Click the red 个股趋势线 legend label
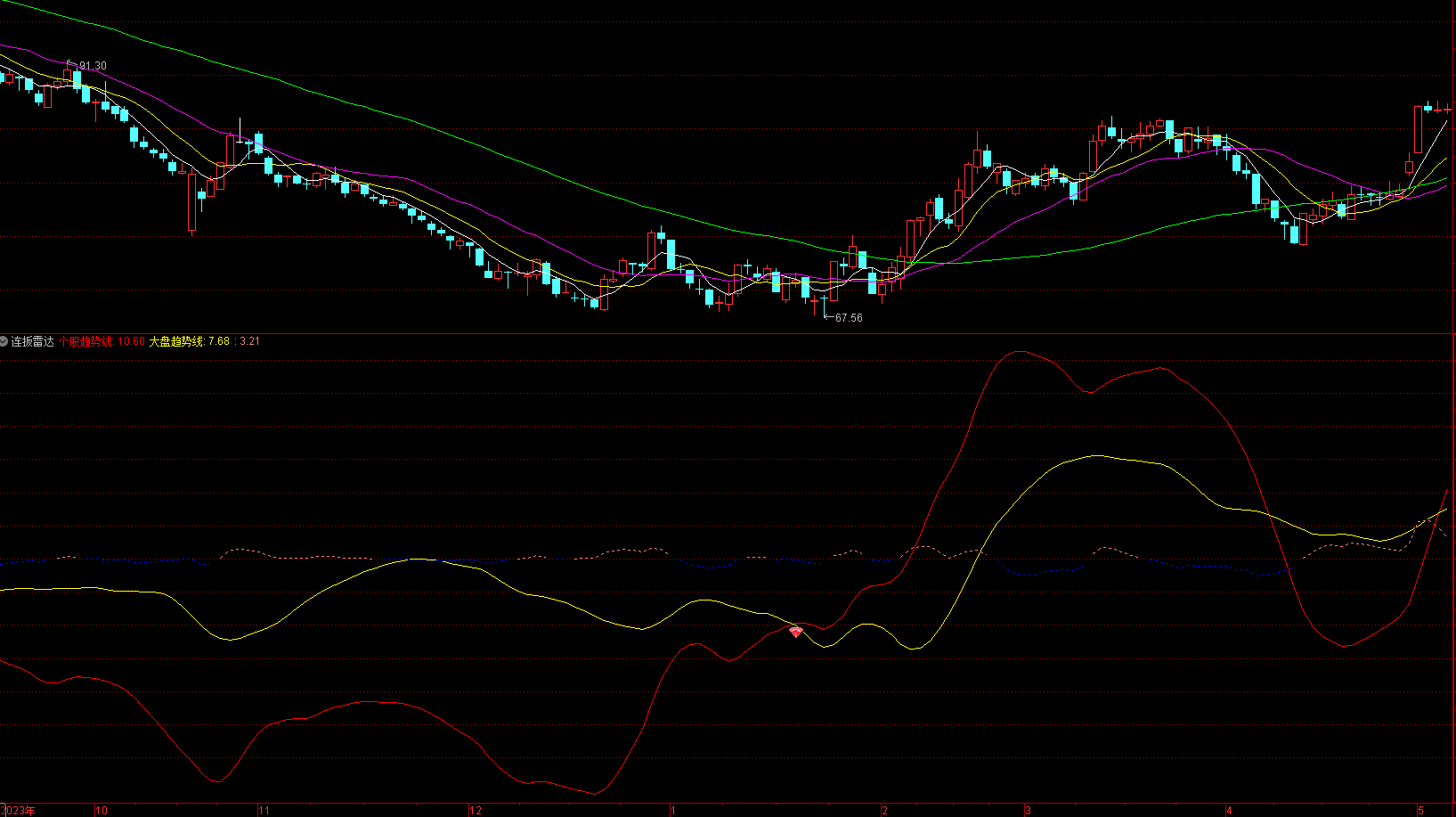The height and width of the screenshot is (817, 1456). coord(86,341)
